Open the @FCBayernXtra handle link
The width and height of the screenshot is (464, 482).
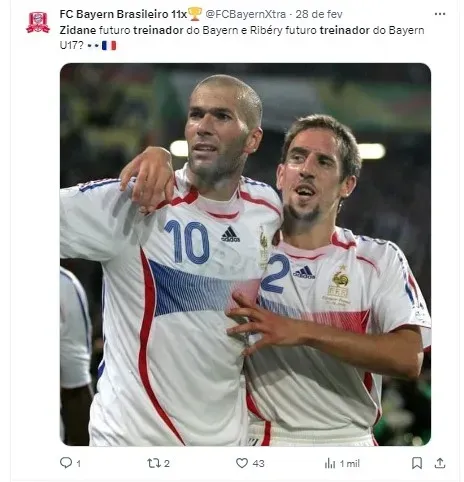(246, 14)
